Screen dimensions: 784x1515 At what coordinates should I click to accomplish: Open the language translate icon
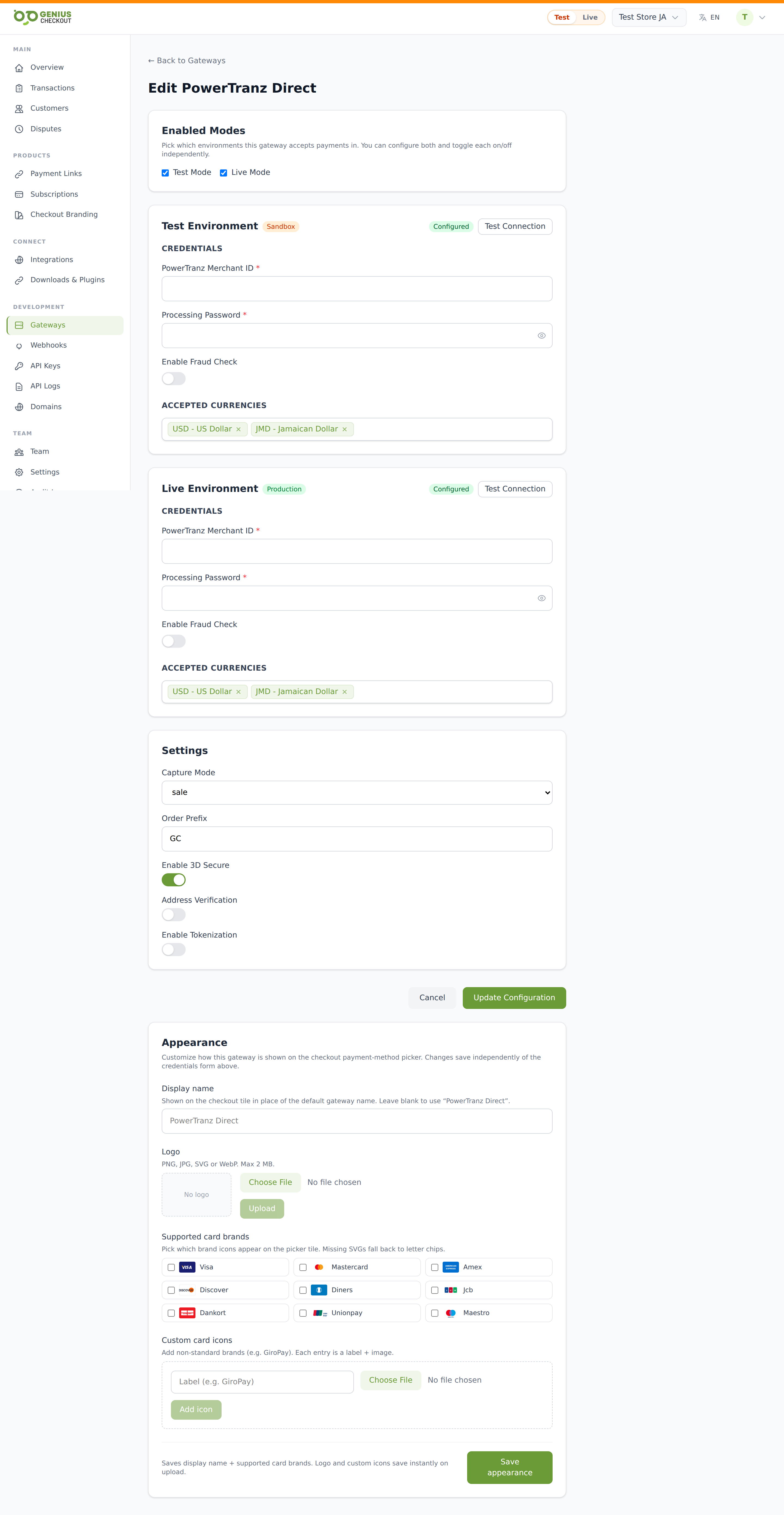point(702,18)
